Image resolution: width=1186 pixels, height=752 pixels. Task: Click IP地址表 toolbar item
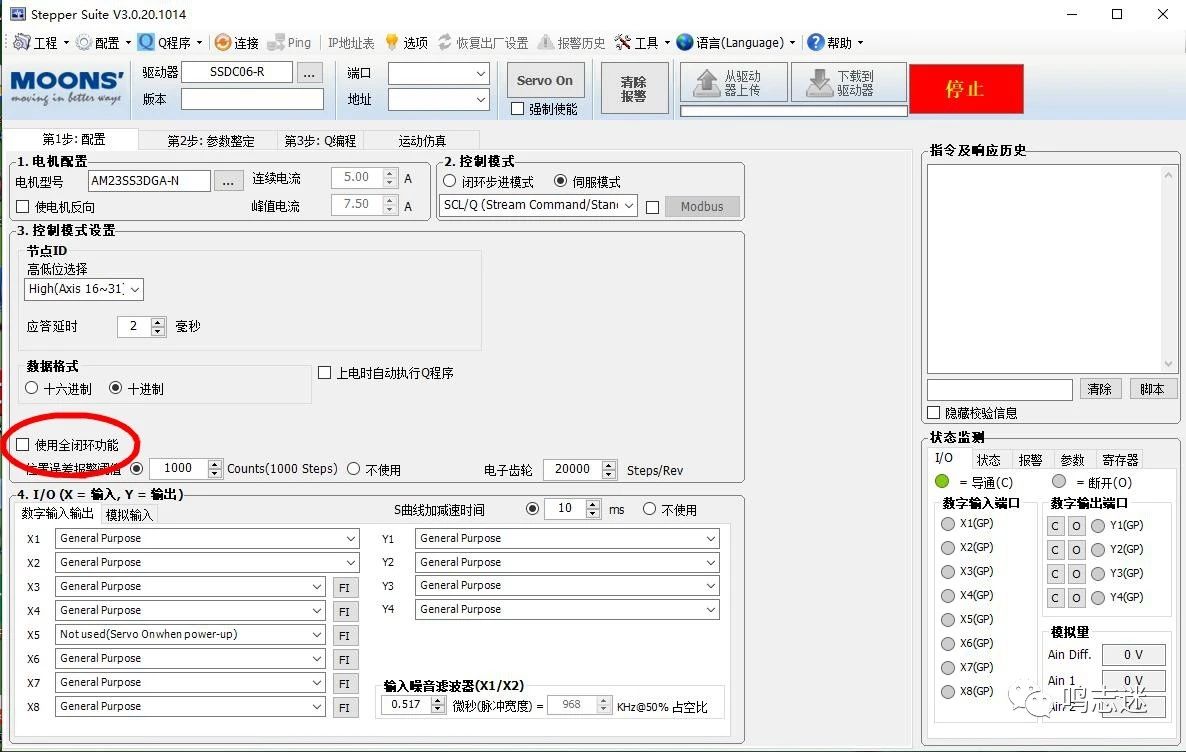pos(351,43)
